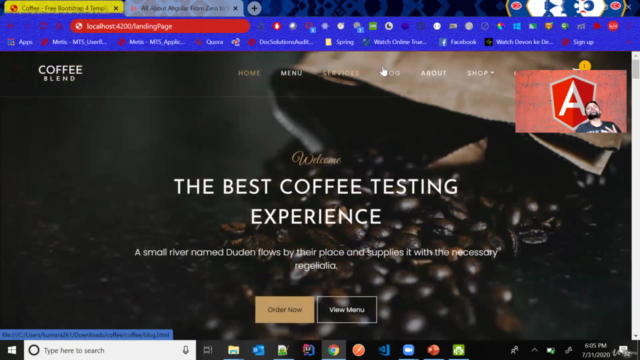Open Metis - MTS_Applic bookmark
The image size is (640, 360).
click(151, 42)
